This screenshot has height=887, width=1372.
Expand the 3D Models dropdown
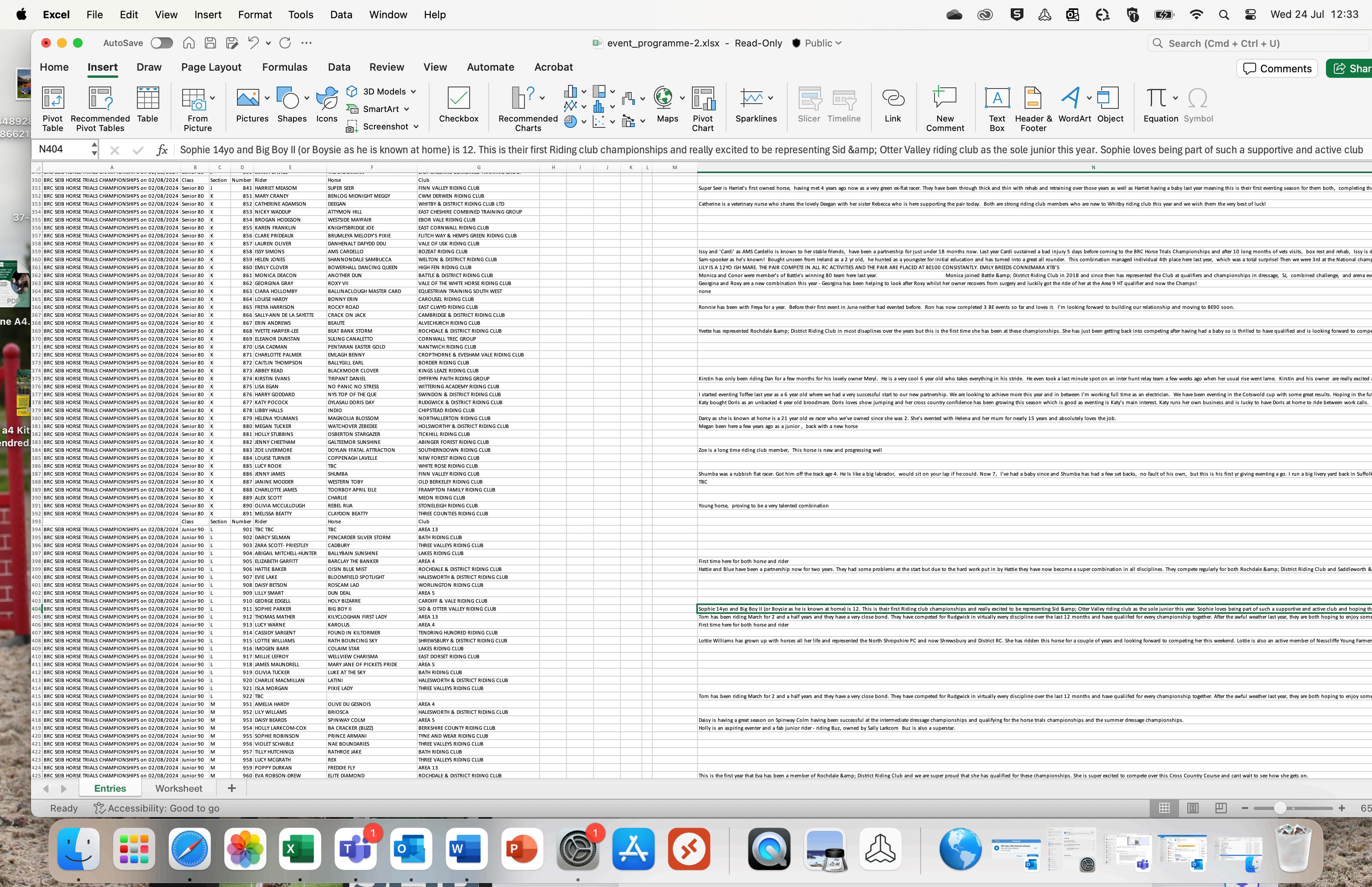click(413, 92)
